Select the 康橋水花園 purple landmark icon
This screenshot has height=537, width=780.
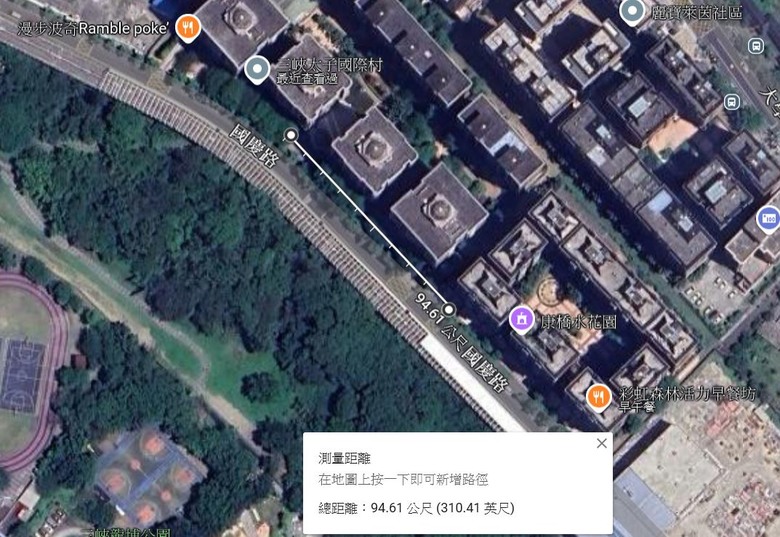[x=521, y=319]
